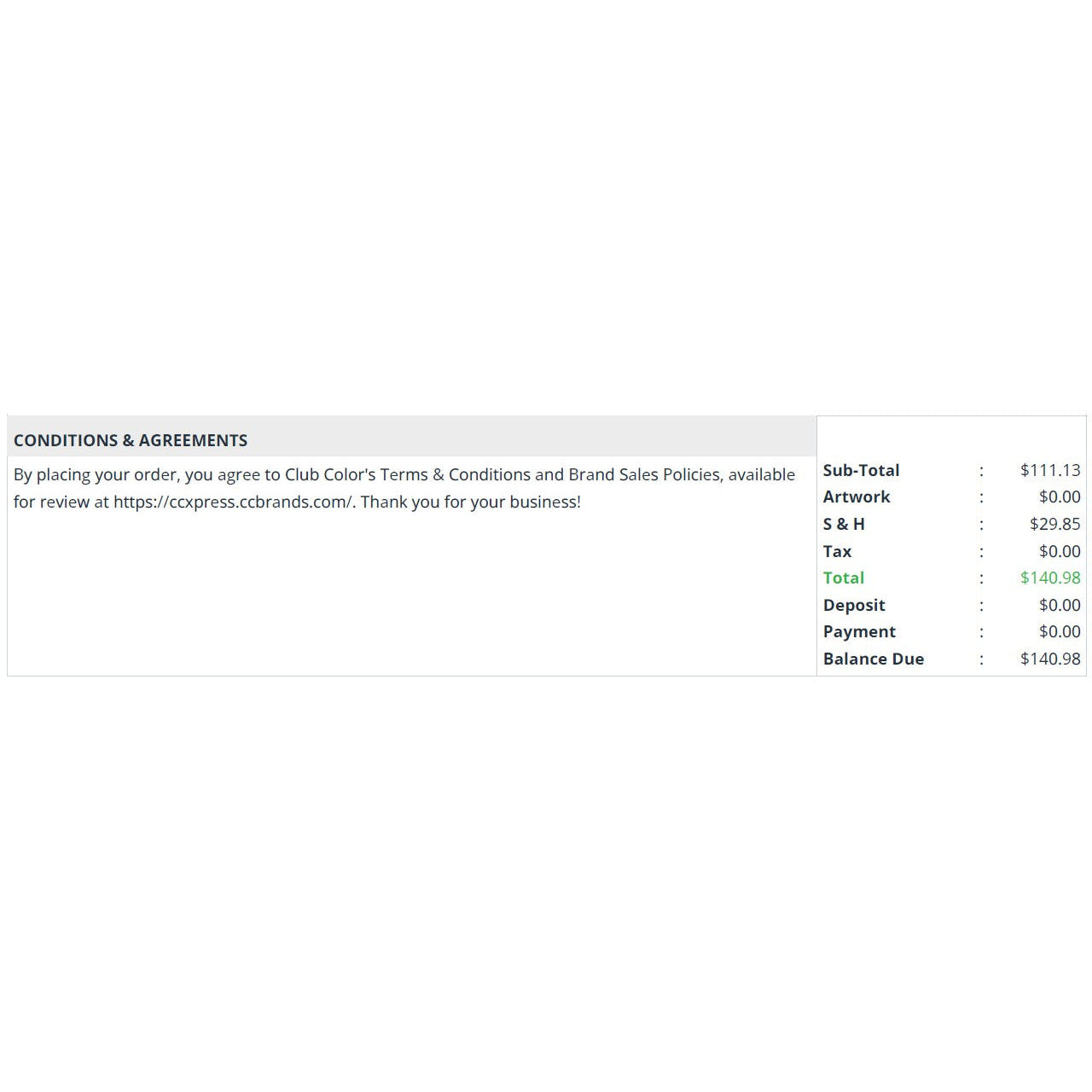Click the Conditions & Agreements header

(131, 440)
